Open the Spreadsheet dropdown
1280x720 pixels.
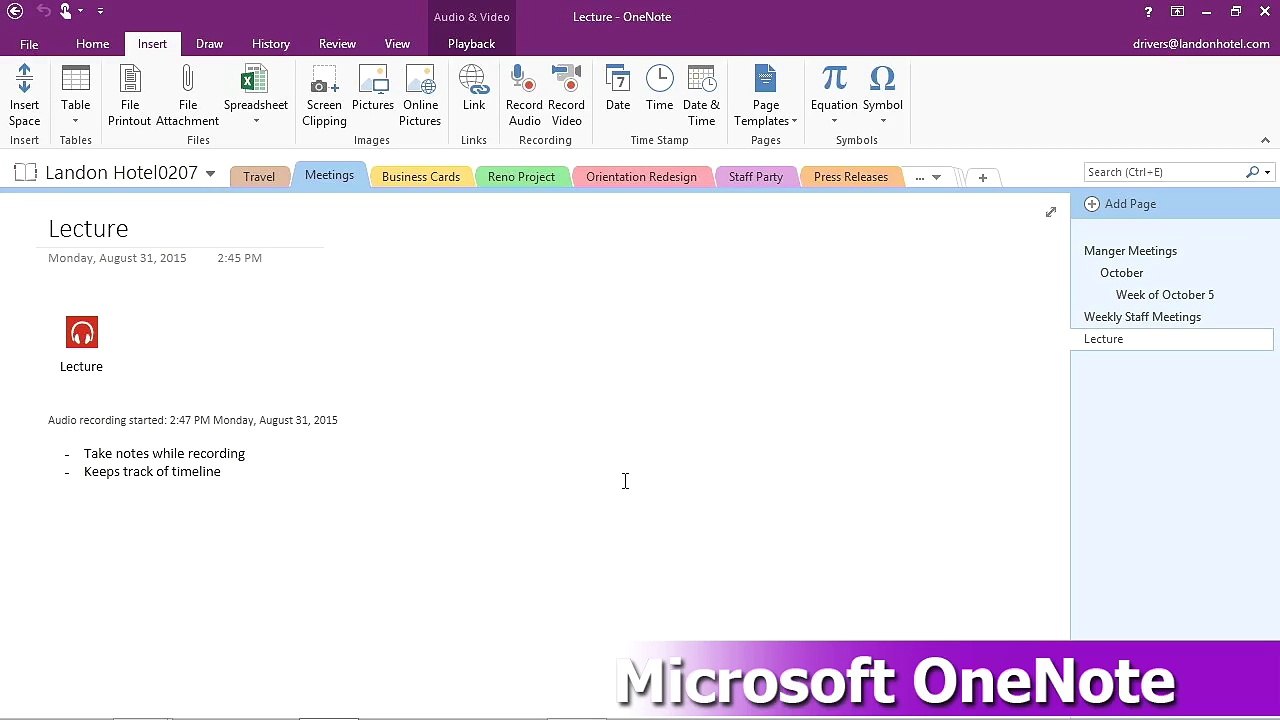pos(255,95)
